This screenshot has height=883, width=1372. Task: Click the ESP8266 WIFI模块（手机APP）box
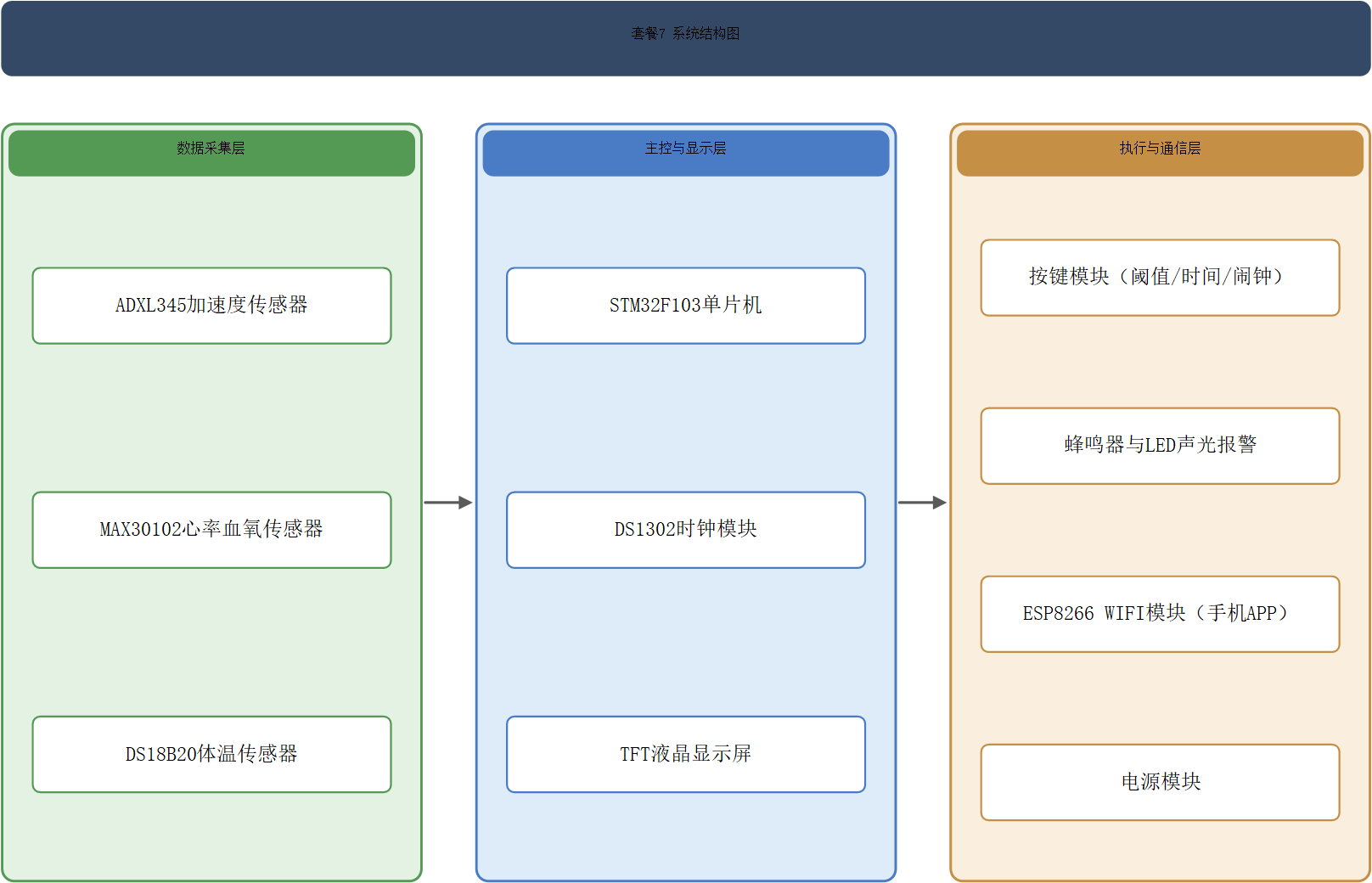coord(1160,614)
